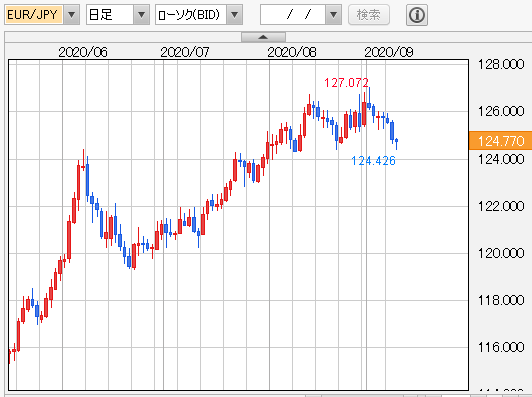This screenshot has width=532, height=397.
Task: Open the EUR/JPY currency pair dropdown
Action: coord(71,15)
